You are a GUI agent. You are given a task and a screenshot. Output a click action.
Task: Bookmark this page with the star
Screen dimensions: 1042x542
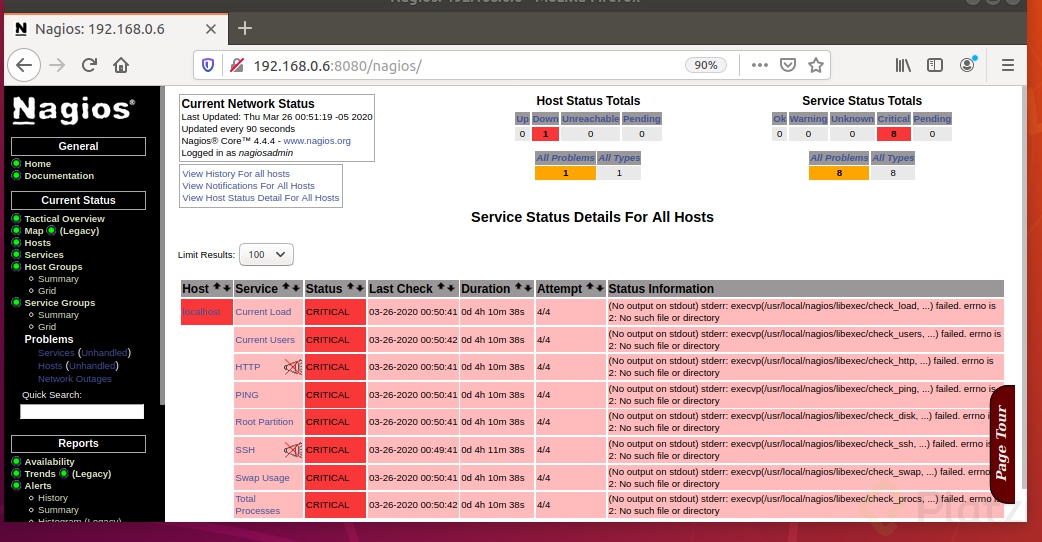tap(816, 65)
